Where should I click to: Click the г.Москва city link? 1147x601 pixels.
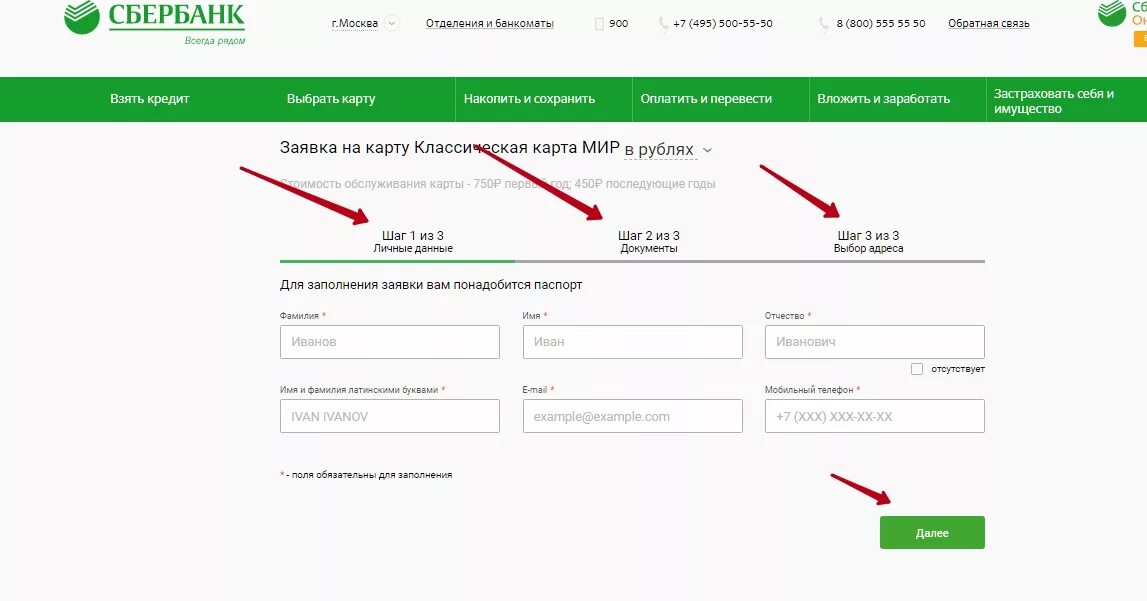point(355,23)
